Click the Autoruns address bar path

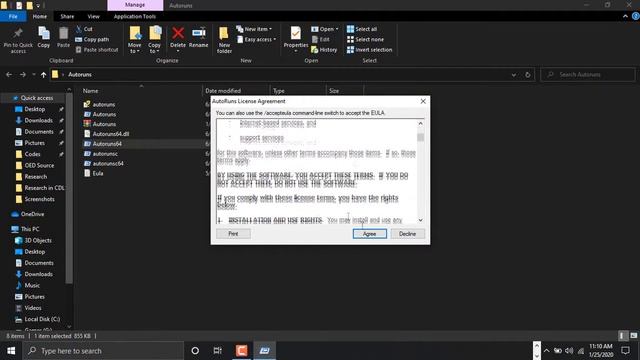[80, 75]
